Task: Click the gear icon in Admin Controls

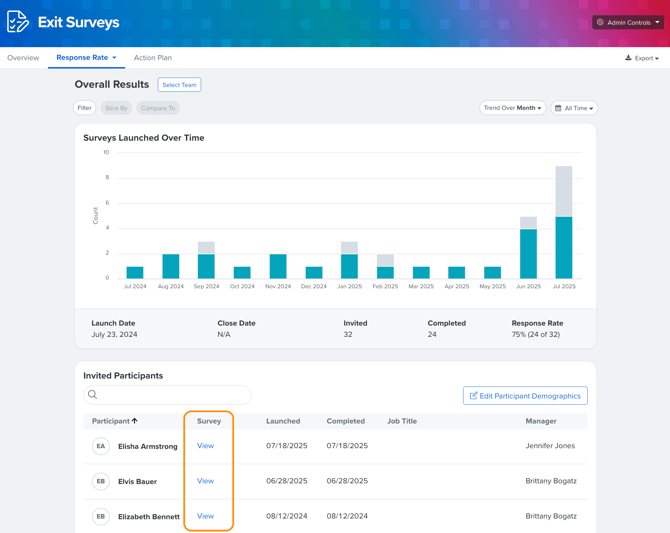Action: (x=601, y=22)
